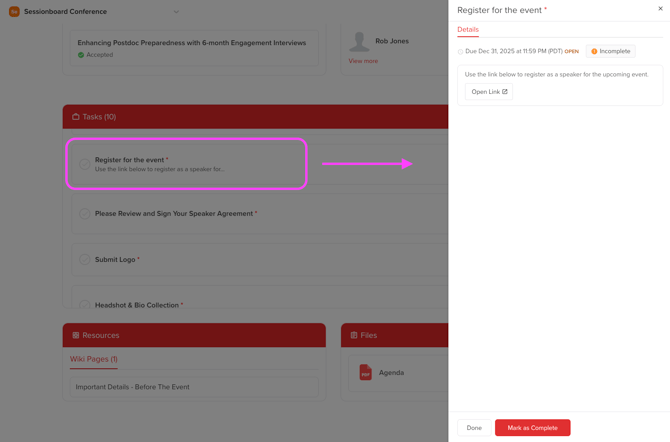The height and width of the screenshot is (442, 670).
Task: Check the Speaker Agreement task circle
Action: point(85,214)
